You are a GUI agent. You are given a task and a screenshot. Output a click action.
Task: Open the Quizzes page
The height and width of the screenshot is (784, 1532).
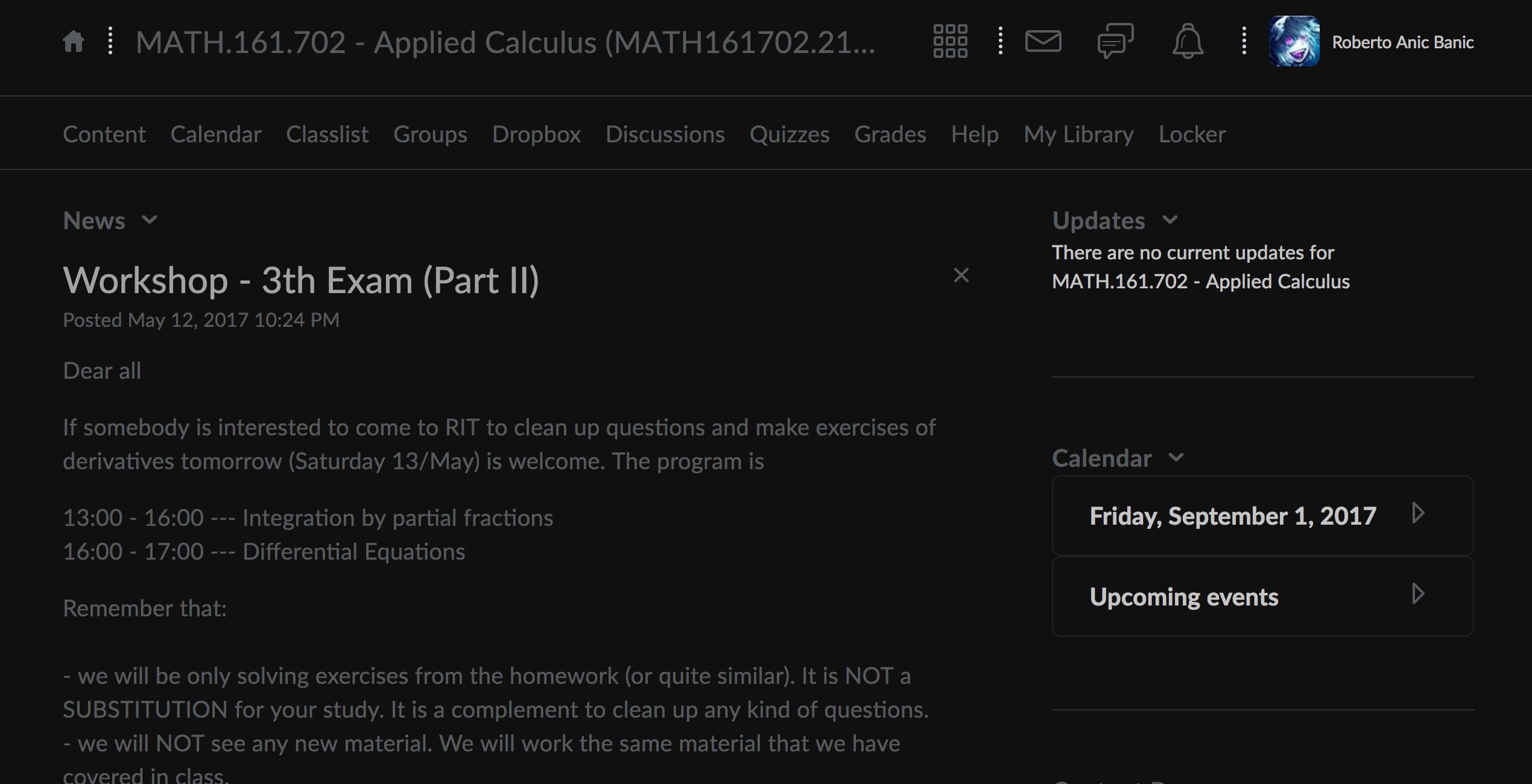(789, 134)
